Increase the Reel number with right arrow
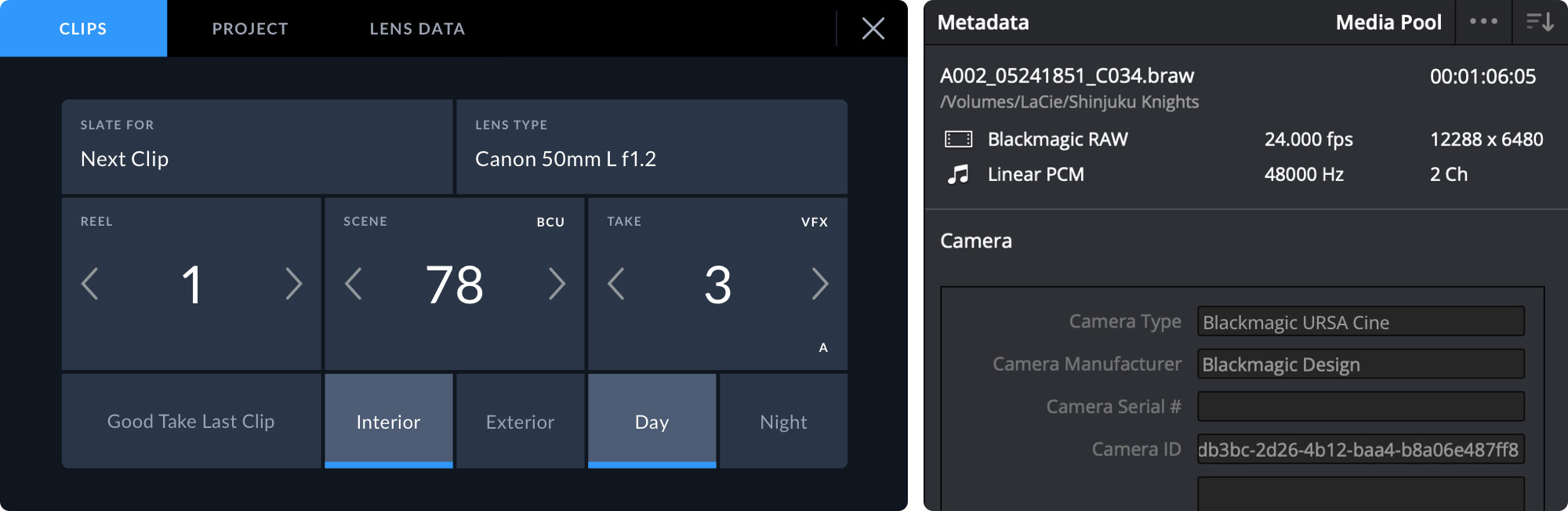This screenshot has height=511, width=1568. pyautogui.click(x=293, y=284)
